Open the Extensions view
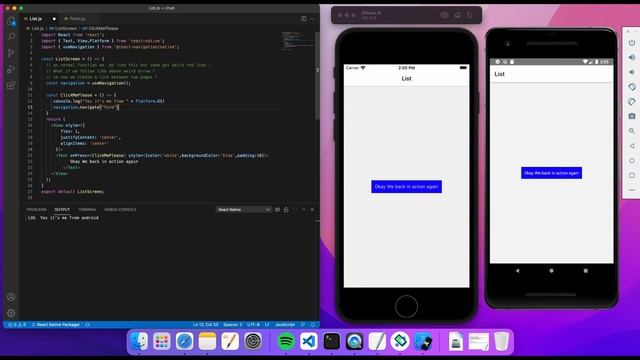The height and width of the screenshot is (360, 640). click(11, 85)
